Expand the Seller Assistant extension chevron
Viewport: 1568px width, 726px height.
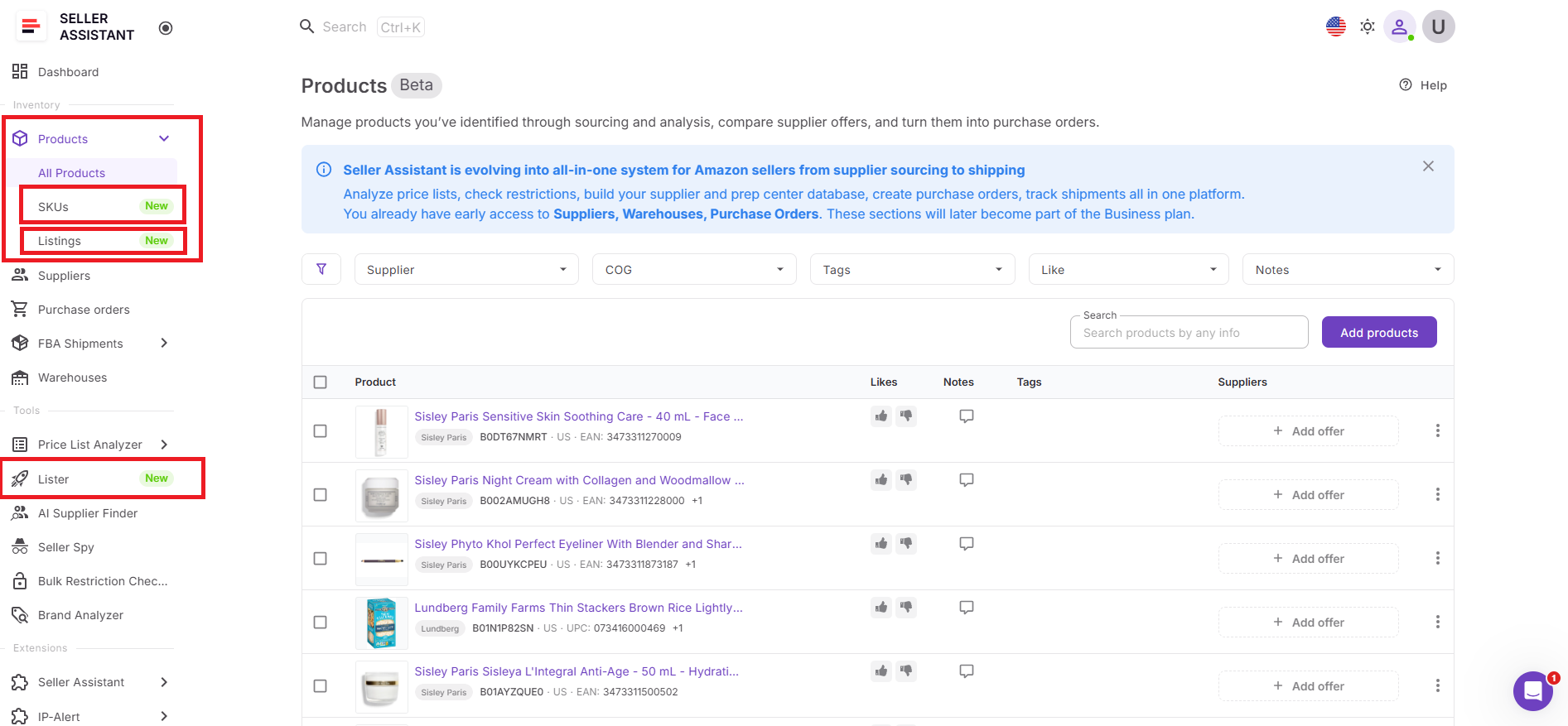(164, 682)
